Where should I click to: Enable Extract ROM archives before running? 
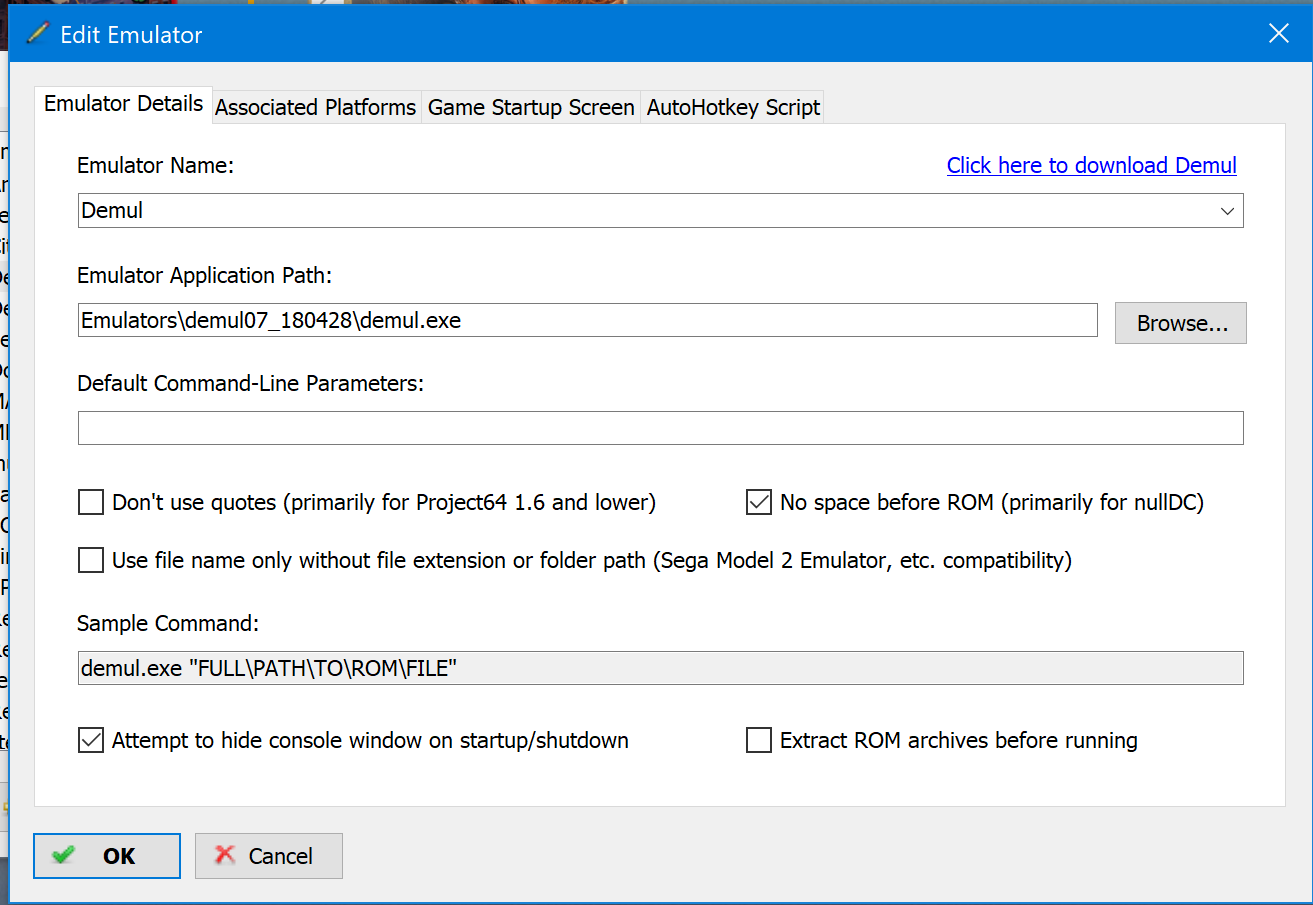[759, 741]
